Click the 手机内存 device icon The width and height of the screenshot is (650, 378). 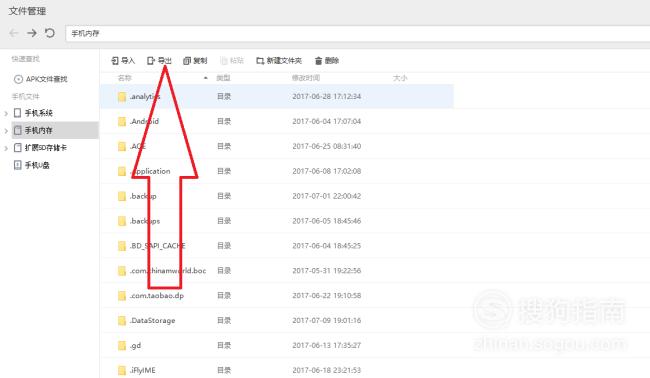[x=17, y=130]
